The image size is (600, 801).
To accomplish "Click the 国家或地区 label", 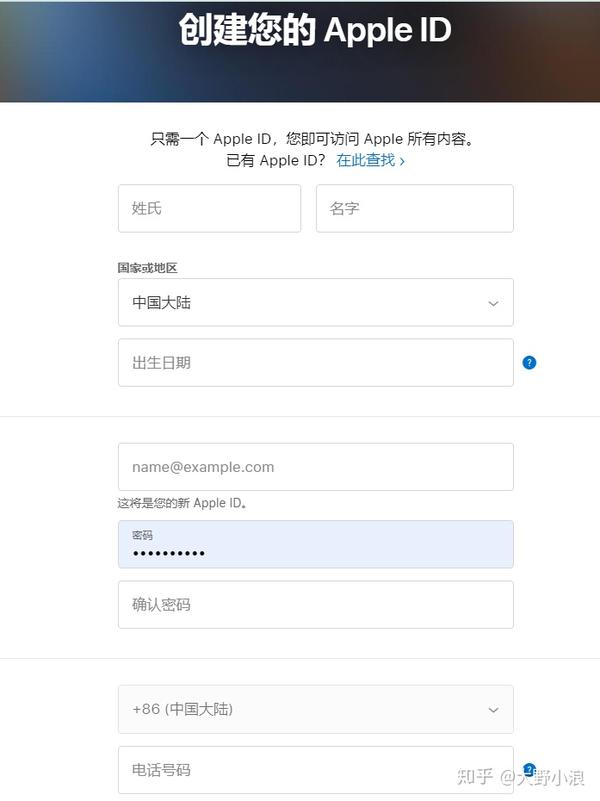I will (148, 268).
